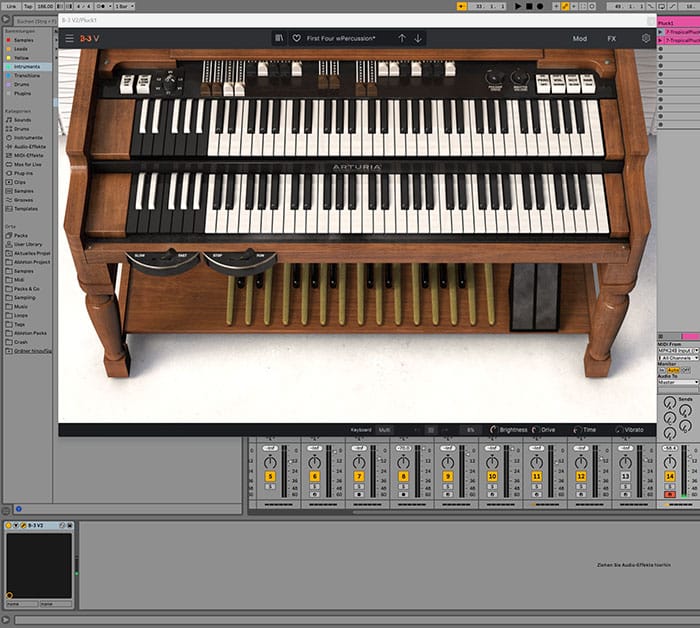
Task: Toggle the yellow automation arm button
Action: click(x=565, y=6)
